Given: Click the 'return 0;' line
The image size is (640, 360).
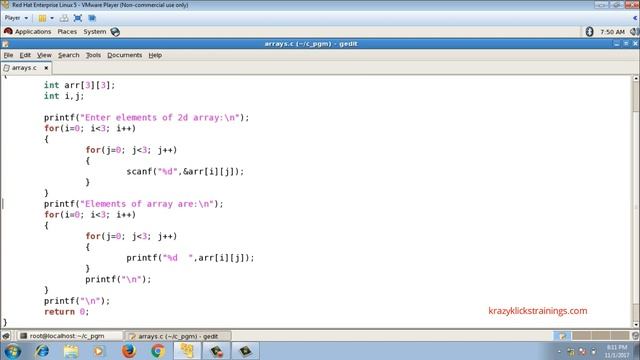Looking at the screenshot, I should point(67,311).
